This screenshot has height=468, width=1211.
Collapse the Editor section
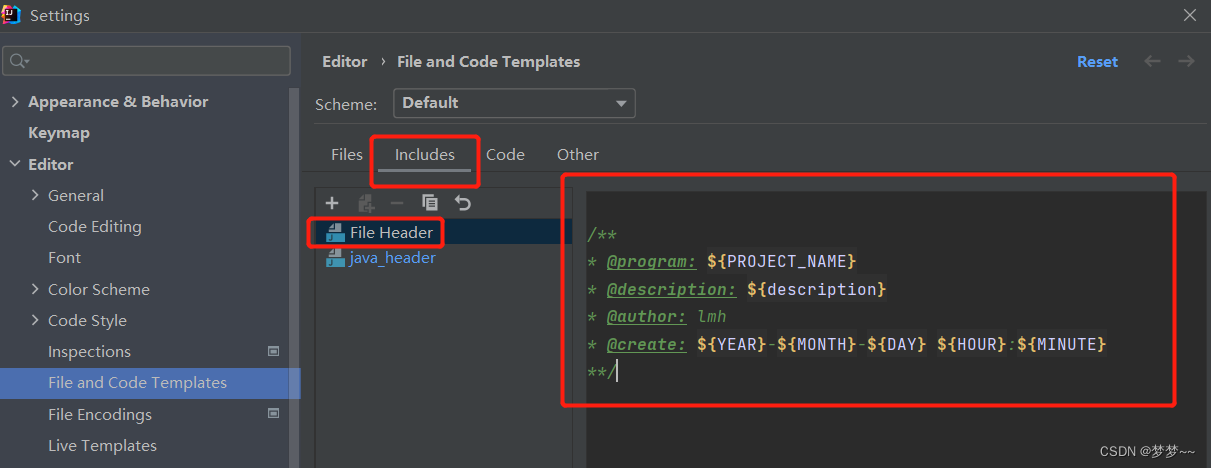(x=15, y=164)
